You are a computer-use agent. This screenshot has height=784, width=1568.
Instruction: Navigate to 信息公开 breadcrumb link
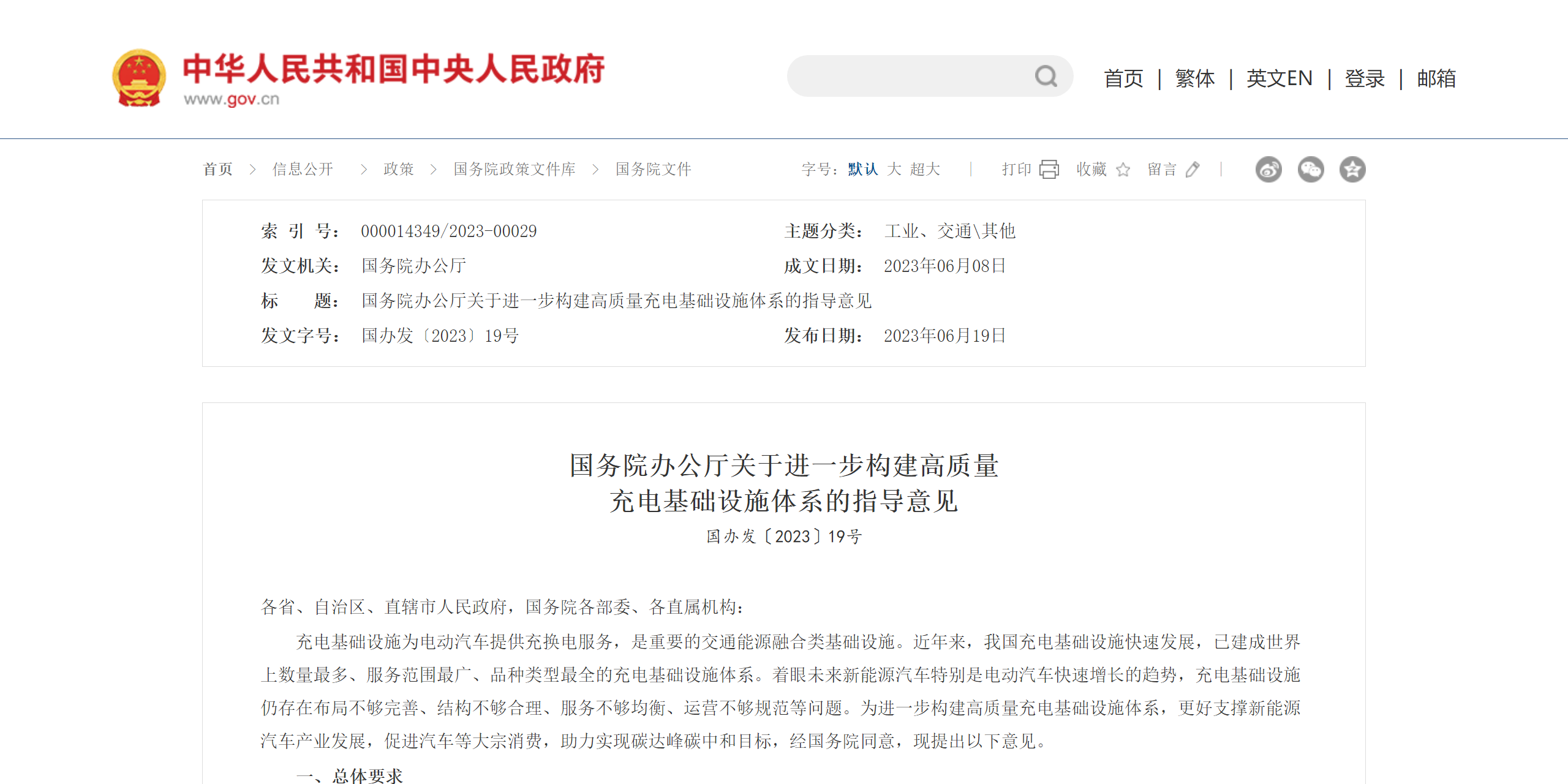(x=303, y=169)
